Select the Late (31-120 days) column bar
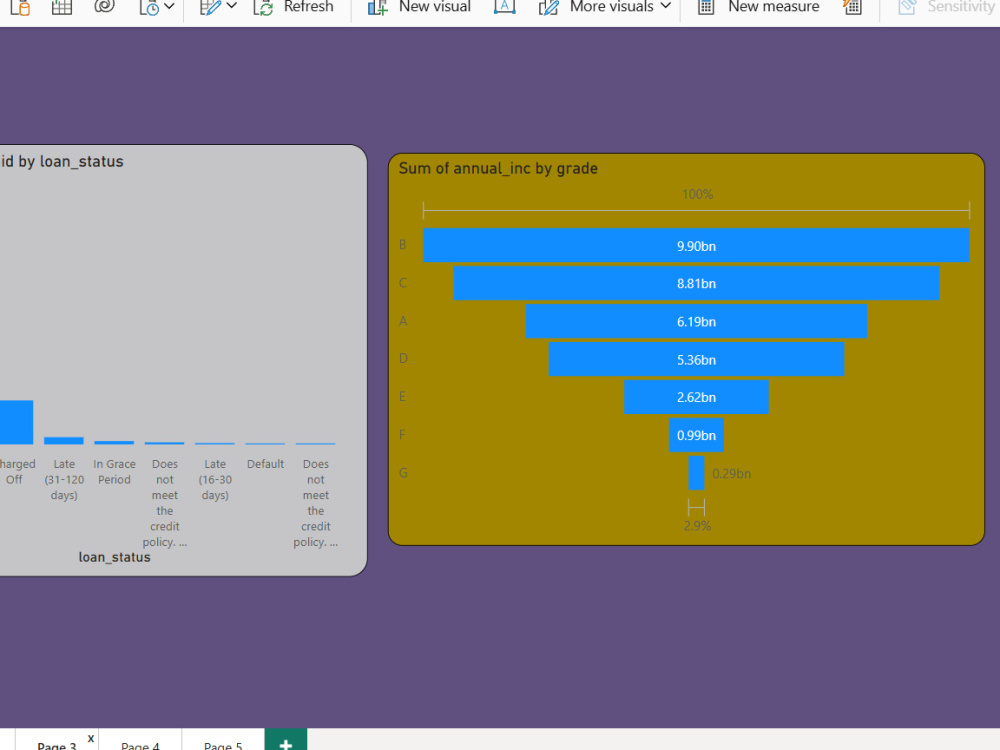1000x750 pixels. coord(64,441)
